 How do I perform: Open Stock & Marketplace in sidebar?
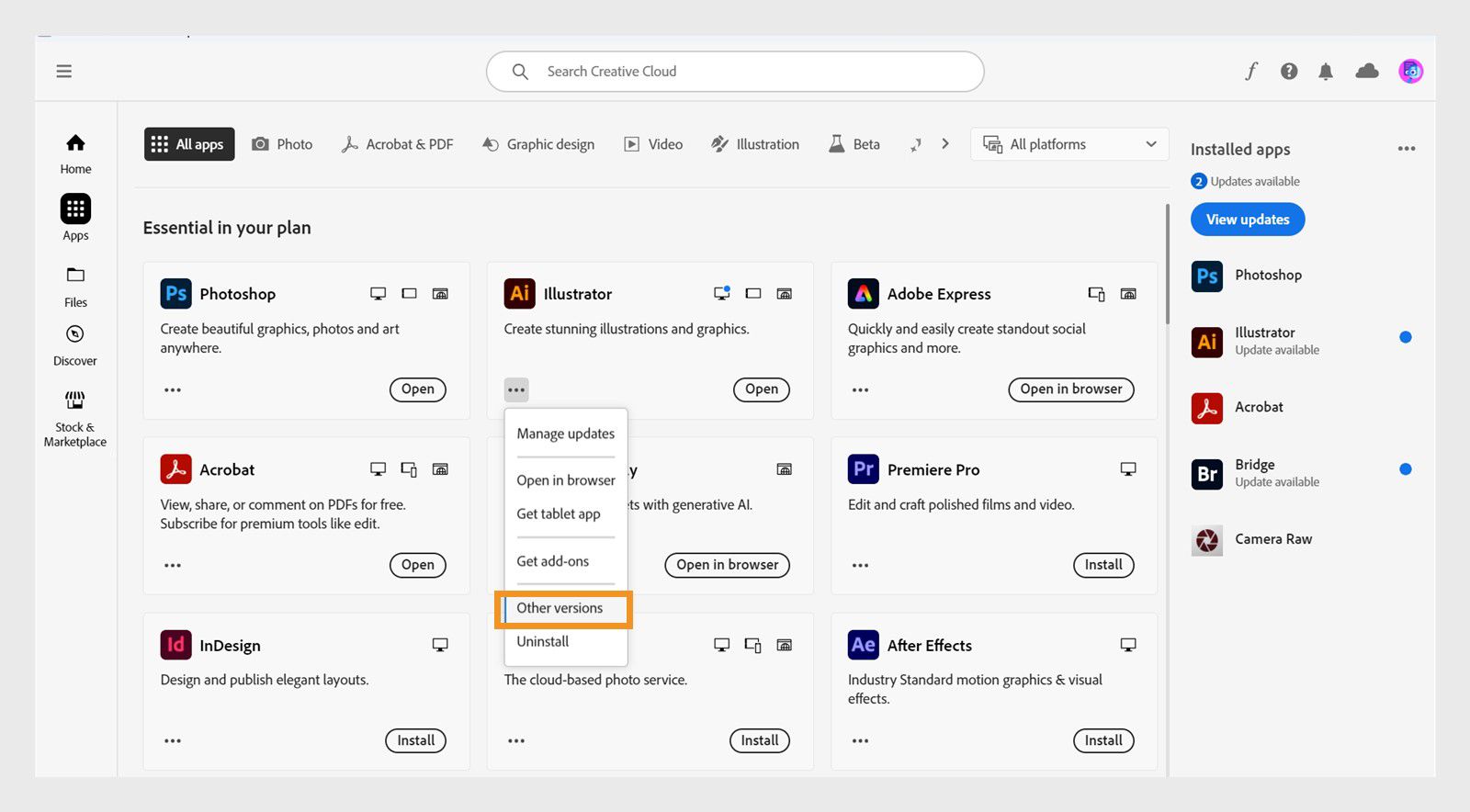coord(75,419)
